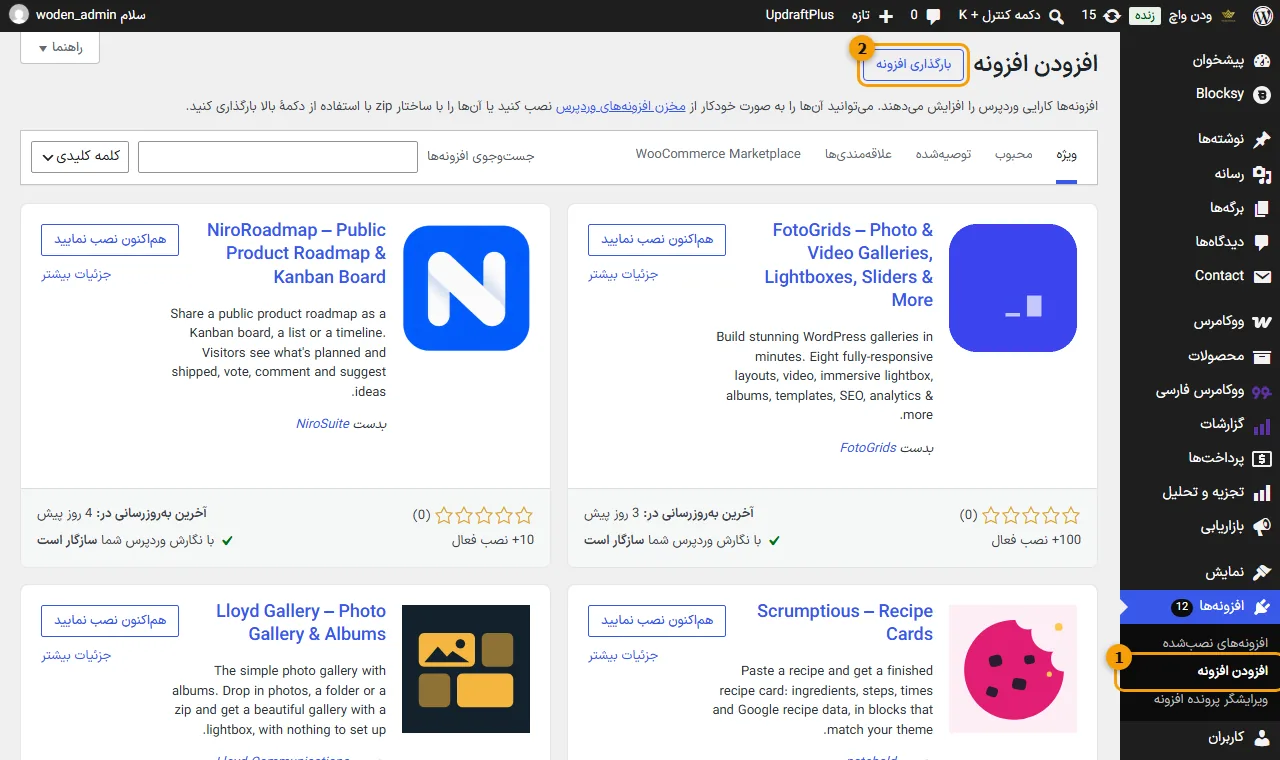Select the WooCommerce Marketplace tab

718,154
